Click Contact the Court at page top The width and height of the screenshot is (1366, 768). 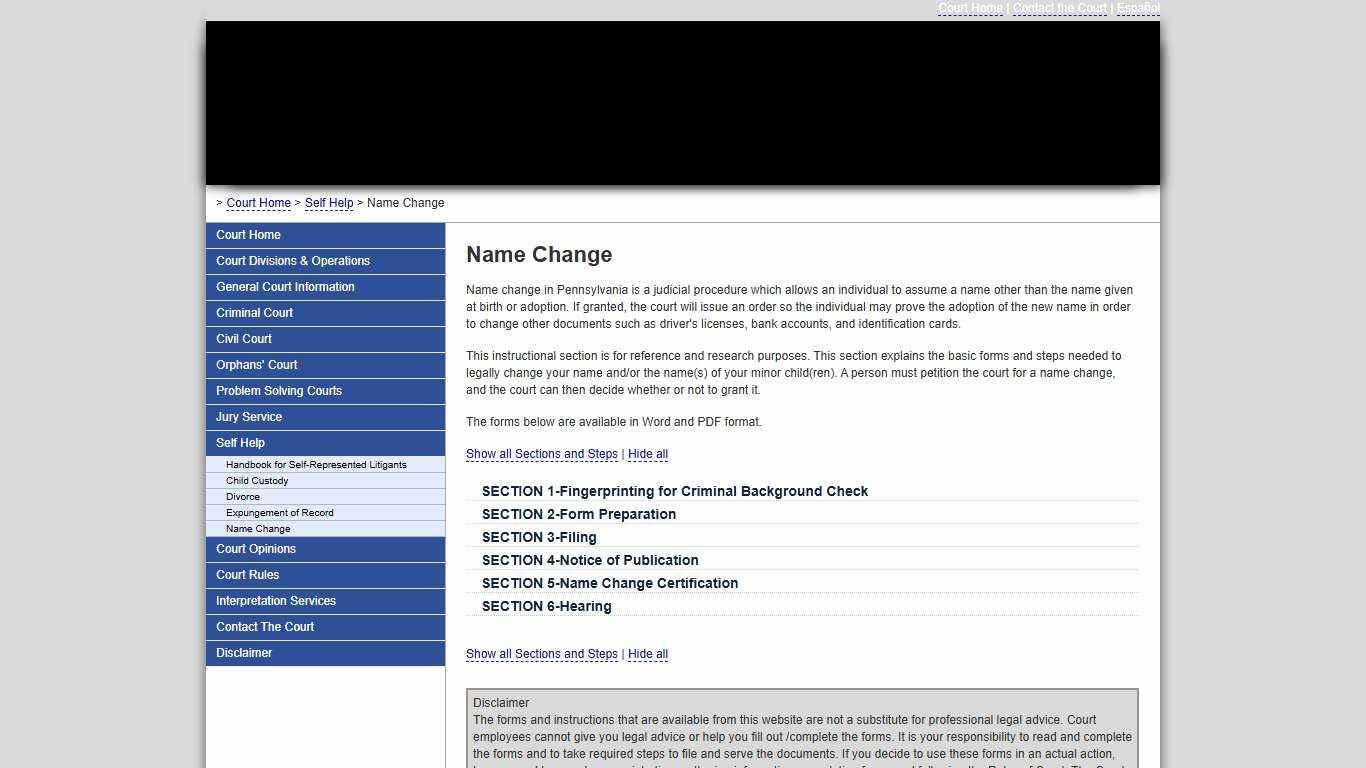click(x=1059, y=8)
